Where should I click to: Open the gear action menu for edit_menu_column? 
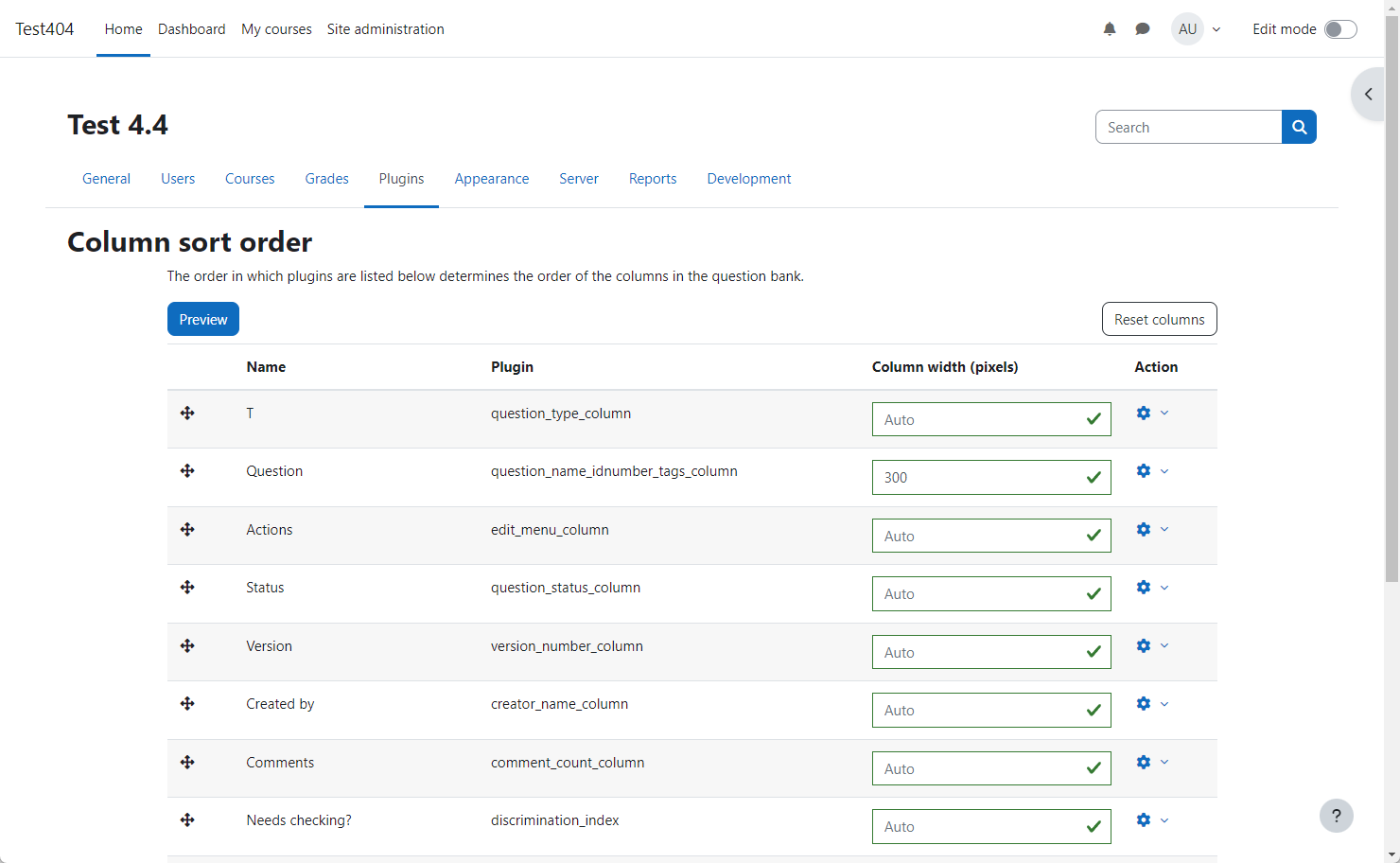tap(1144, 529)
